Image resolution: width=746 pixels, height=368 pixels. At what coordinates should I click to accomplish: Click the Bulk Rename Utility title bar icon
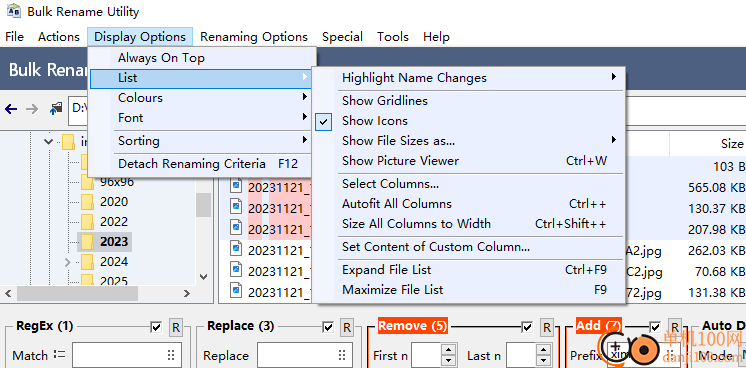click(13, 11)
